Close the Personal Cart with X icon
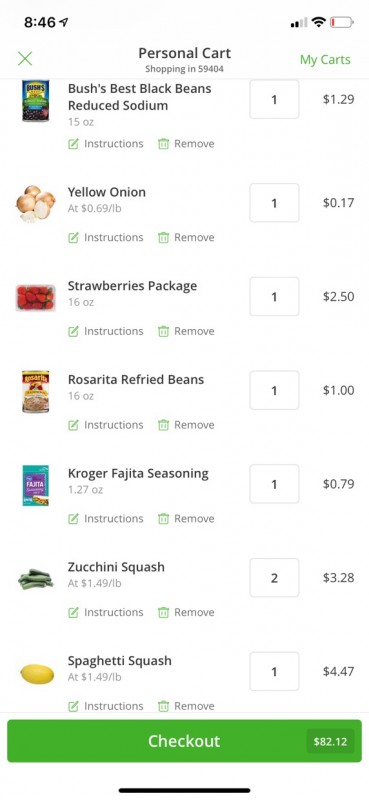Viewport: 369px width, 800px height. [x=24, y=59]
